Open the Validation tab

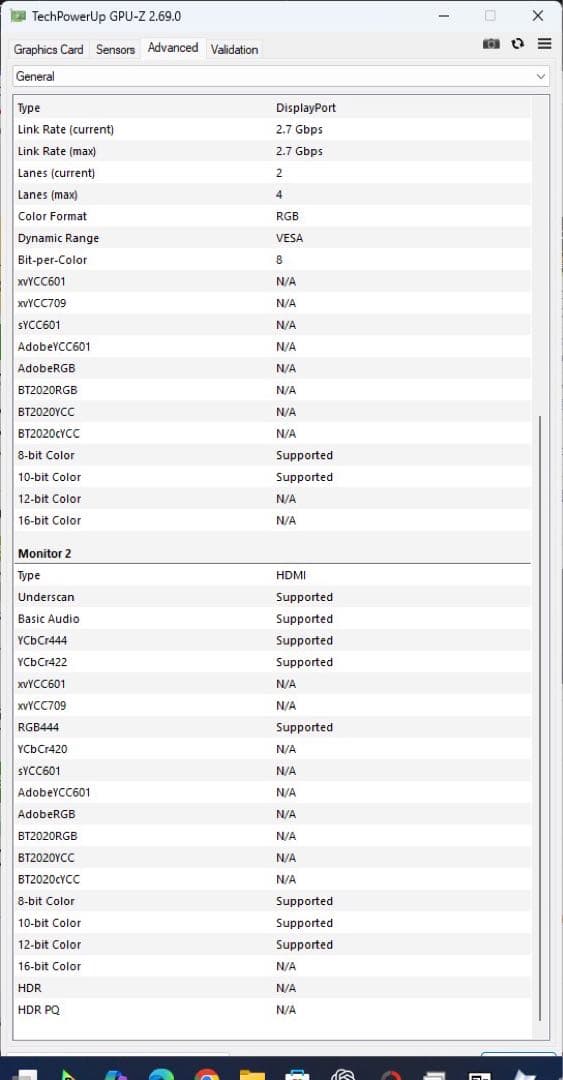point(234,50)
